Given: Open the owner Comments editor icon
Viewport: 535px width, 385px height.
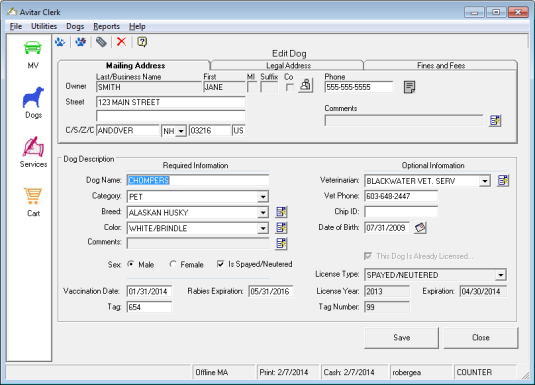Looking at the screenshot, I should tap(495, 120).
